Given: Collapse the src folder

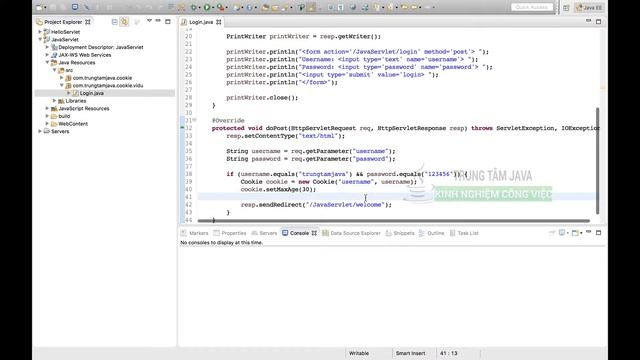Looking at the screenshot, I should tap(55, 70).
